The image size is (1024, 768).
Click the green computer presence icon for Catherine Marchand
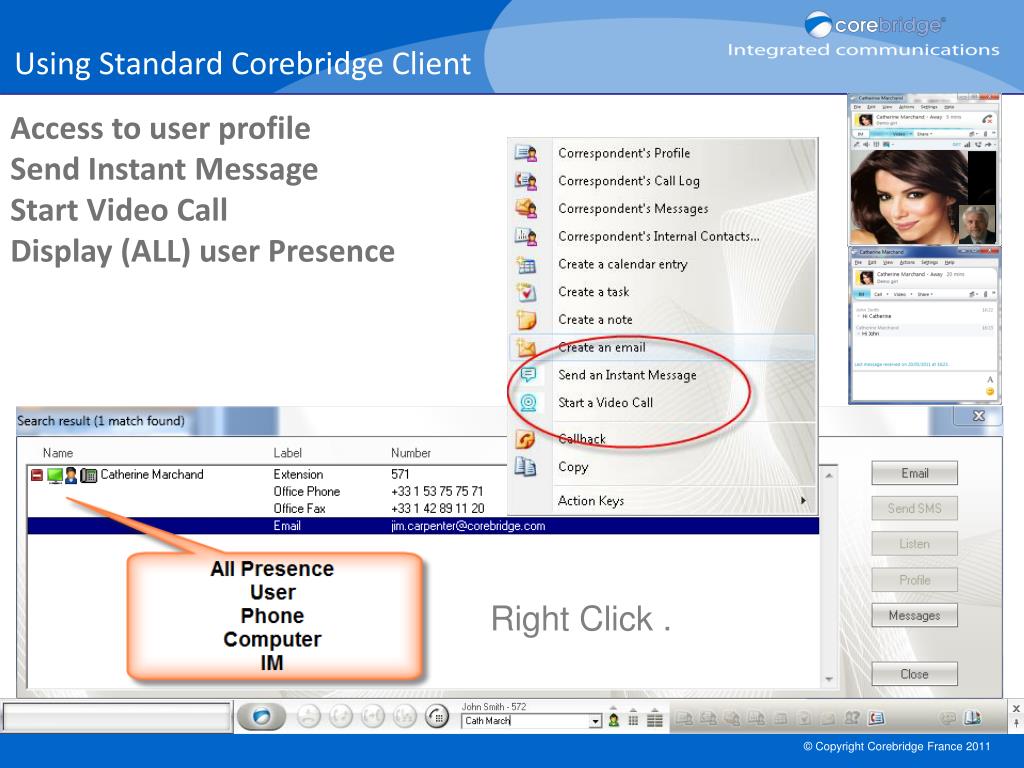pyautogui.click(x=55, y=475)
